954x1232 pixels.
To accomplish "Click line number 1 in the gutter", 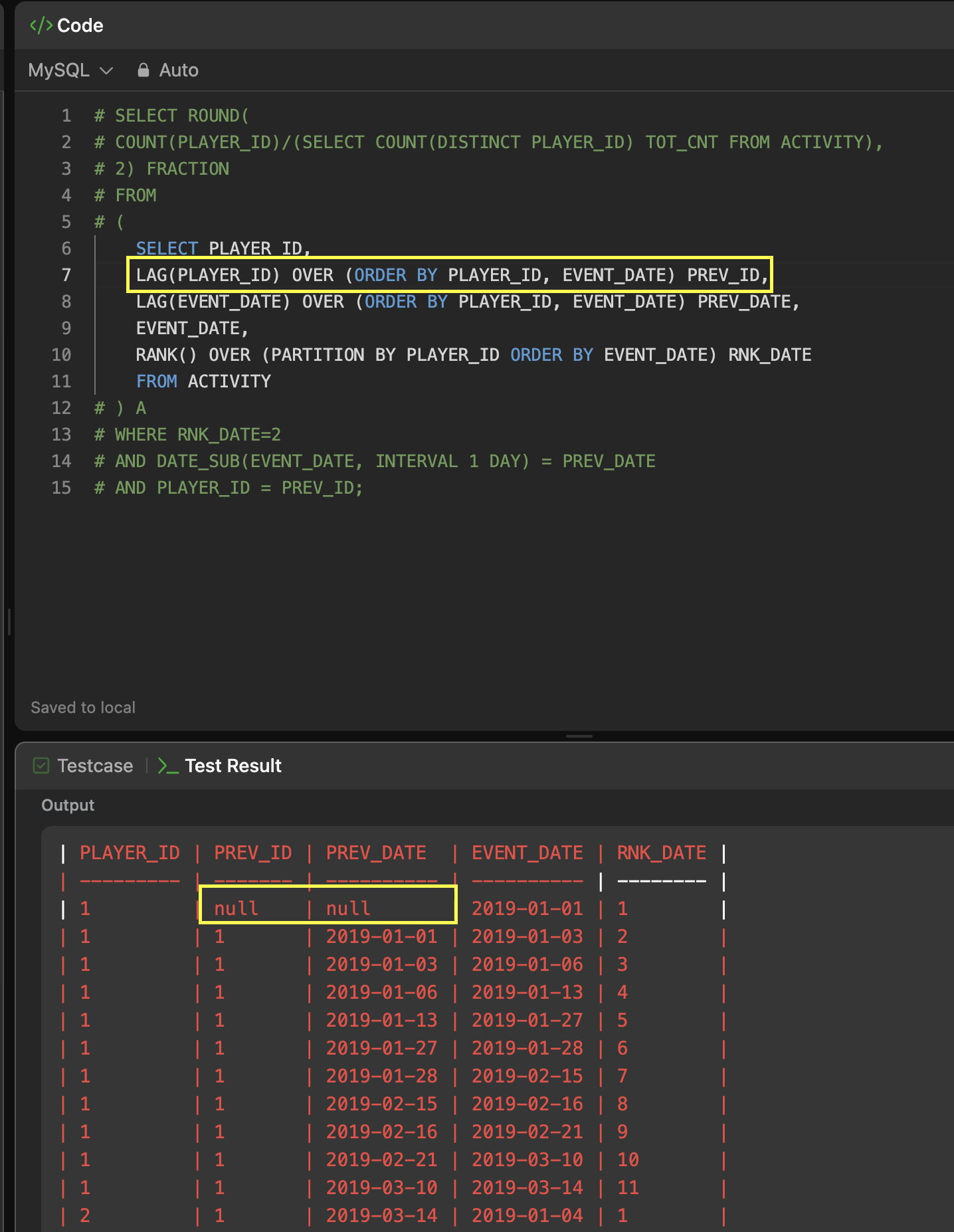I will (66, 116).
